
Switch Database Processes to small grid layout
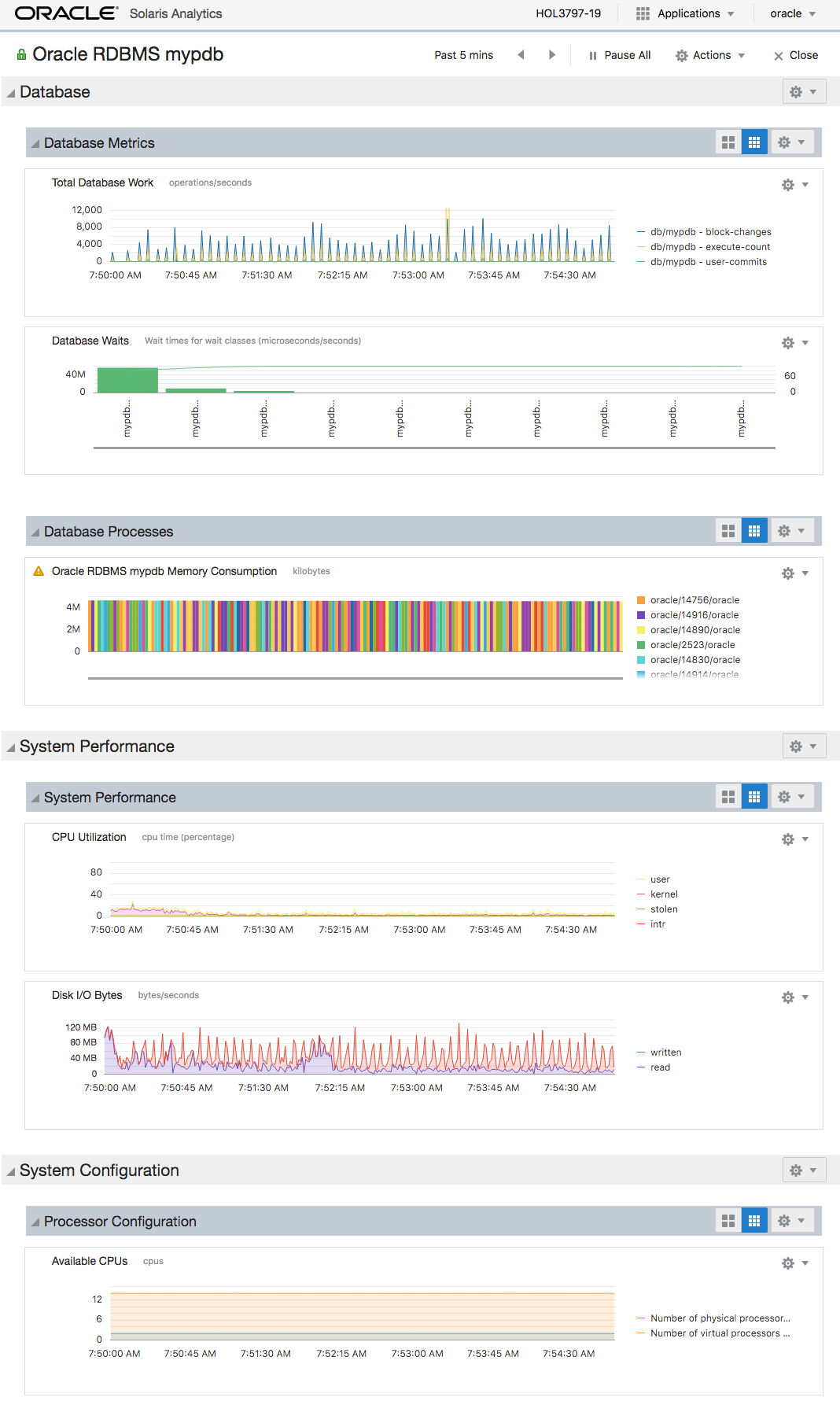pos(754,531)
